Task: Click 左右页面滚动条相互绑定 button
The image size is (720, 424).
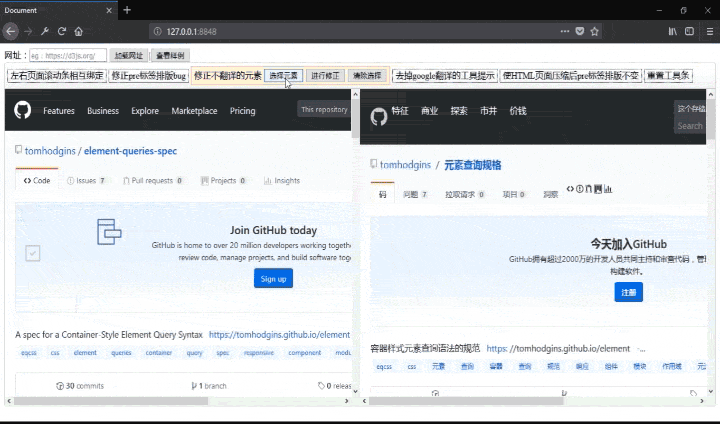Action: click(x=56, y=76)
